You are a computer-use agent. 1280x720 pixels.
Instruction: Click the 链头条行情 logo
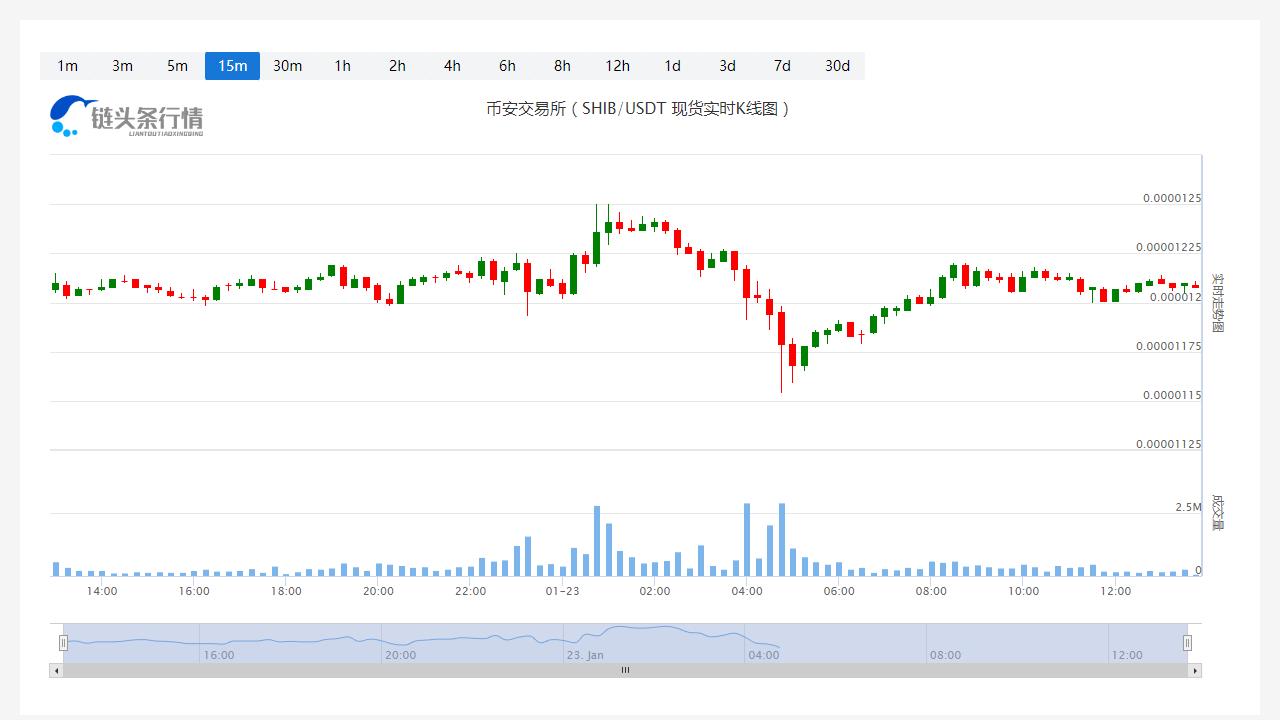click(127, 117)
